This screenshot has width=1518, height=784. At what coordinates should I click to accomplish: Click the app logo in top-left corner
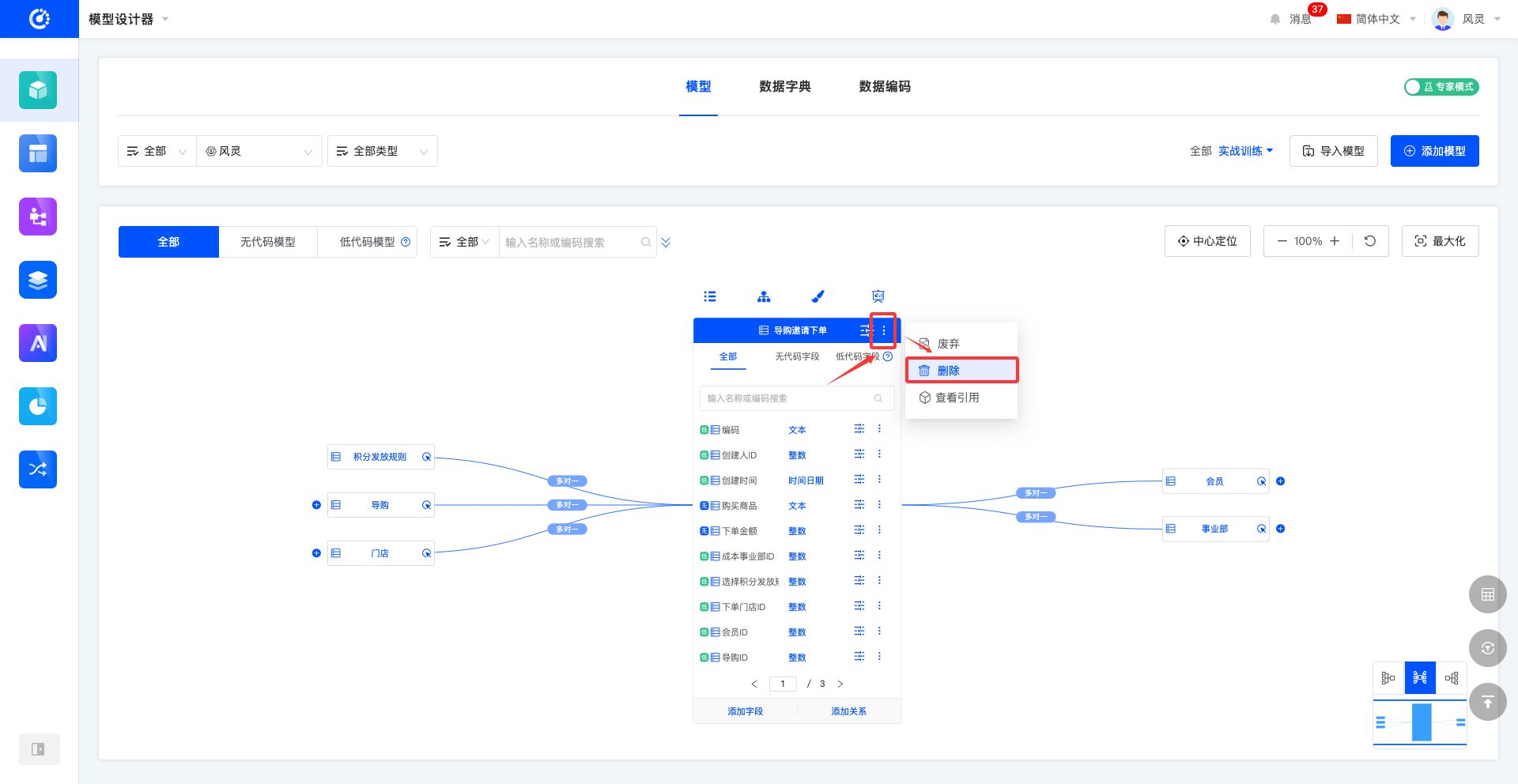pyautogui.click(x=39, y=19)
